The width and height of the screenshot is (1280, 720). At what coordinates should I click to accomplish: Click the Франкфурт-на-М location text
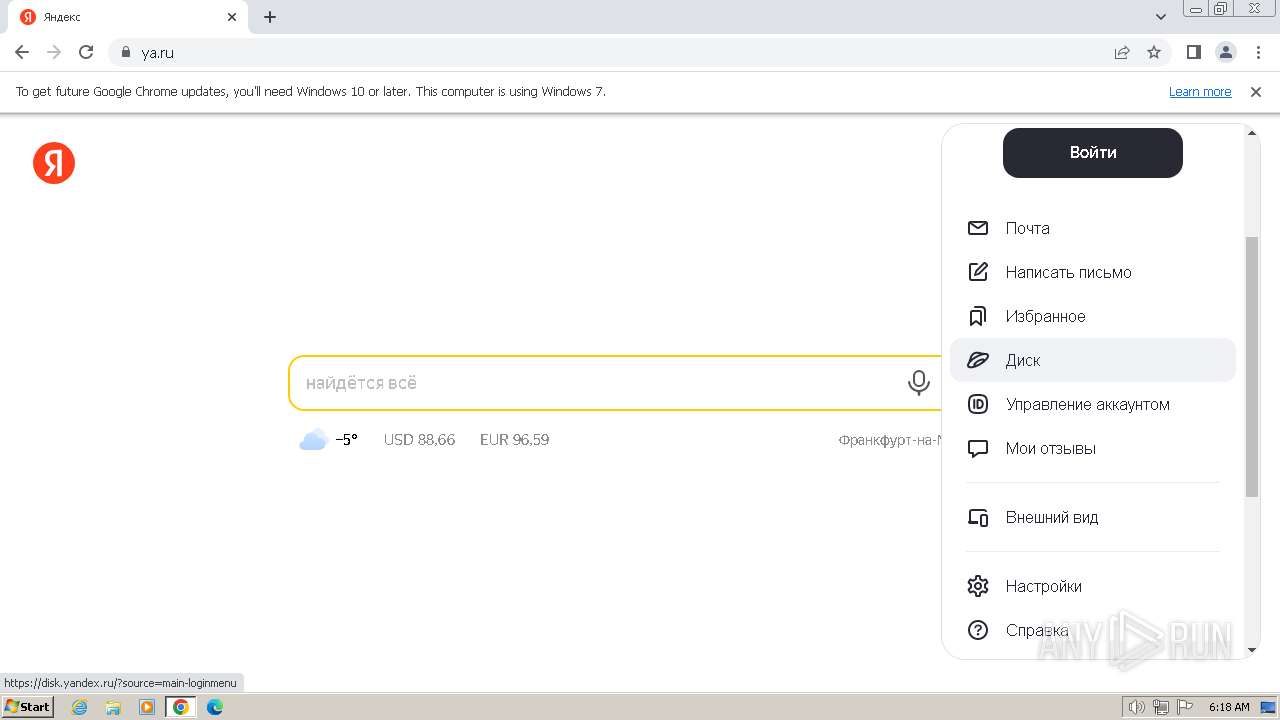(890, 440)
